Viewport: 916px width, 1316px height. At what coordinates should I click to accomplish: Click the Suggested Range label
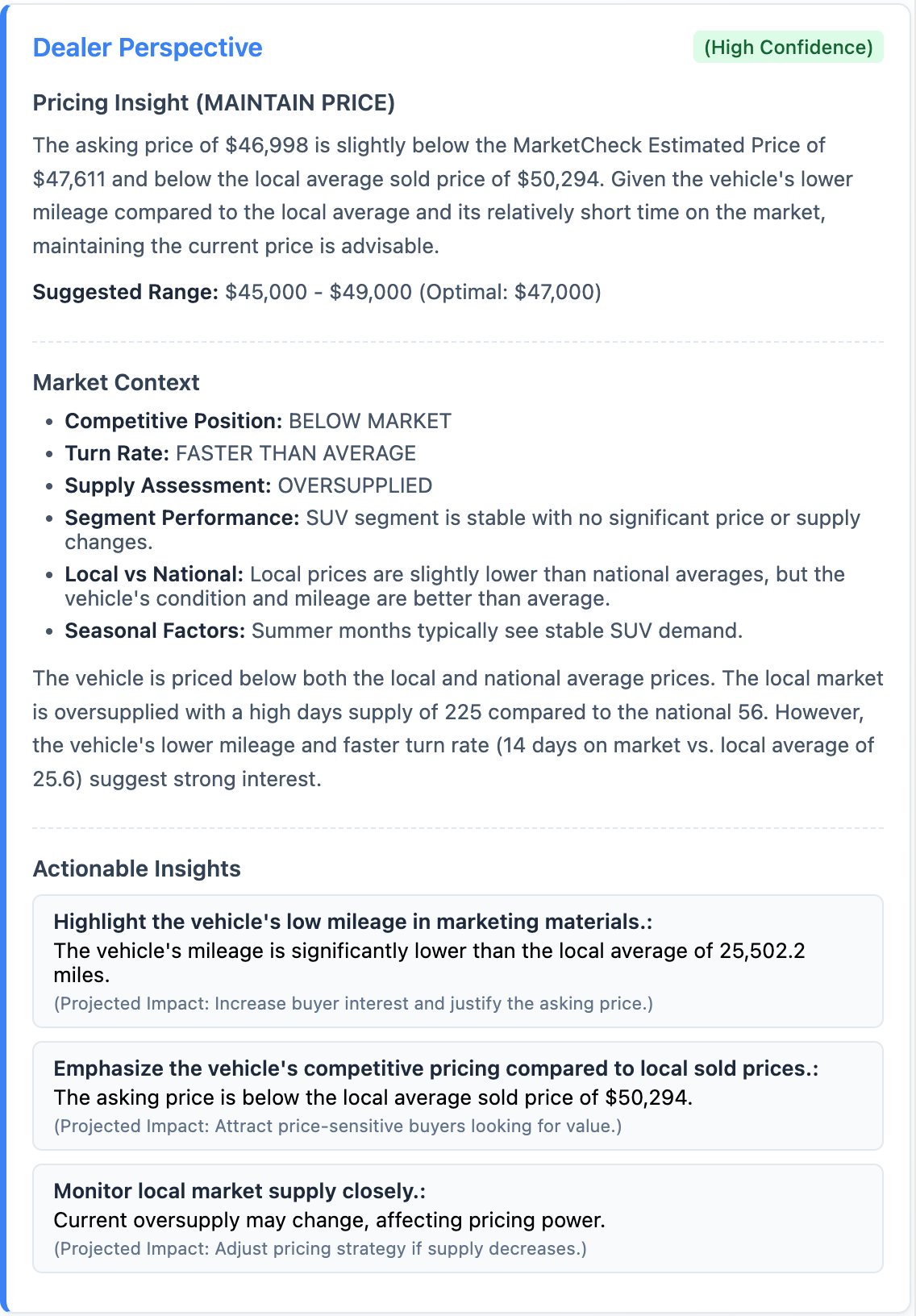(125, 292)
